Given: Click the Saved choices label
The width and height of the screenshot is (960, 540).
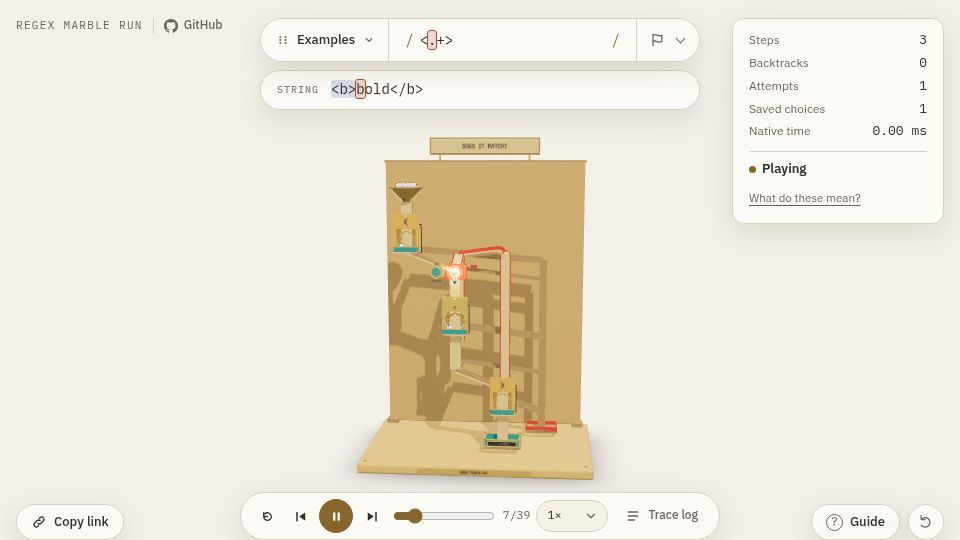Looking at the screenshot, I should click(787, 109).
